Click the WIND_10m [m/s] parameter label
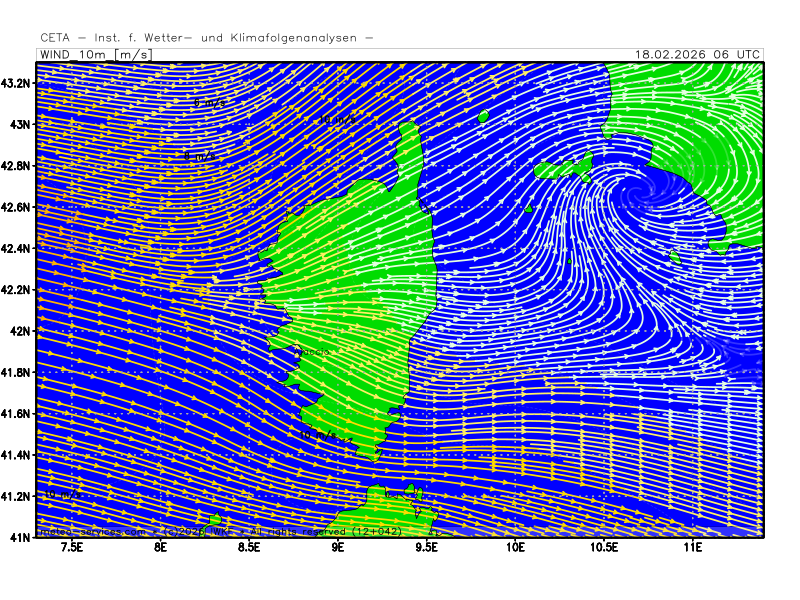Screen dimensions: 800x600 (93, 54)
